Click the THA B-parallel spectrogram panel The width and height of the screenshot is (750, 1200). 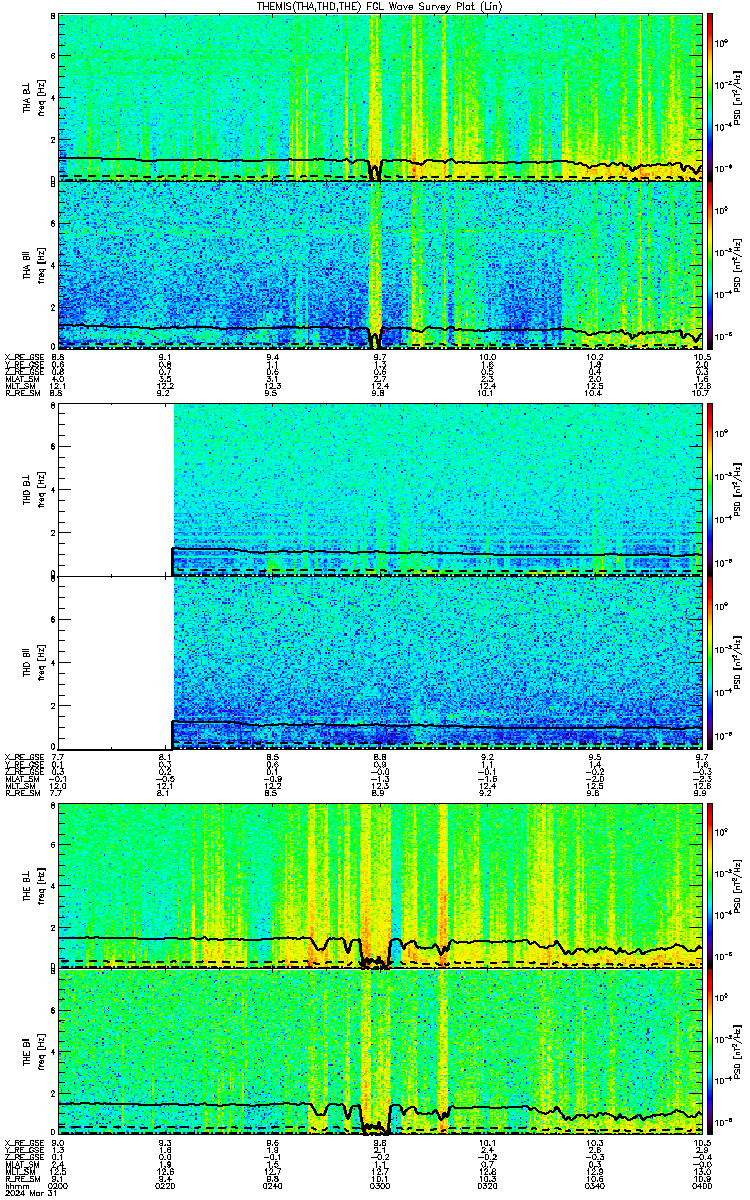pyautogui.click(x=380, y=265)
